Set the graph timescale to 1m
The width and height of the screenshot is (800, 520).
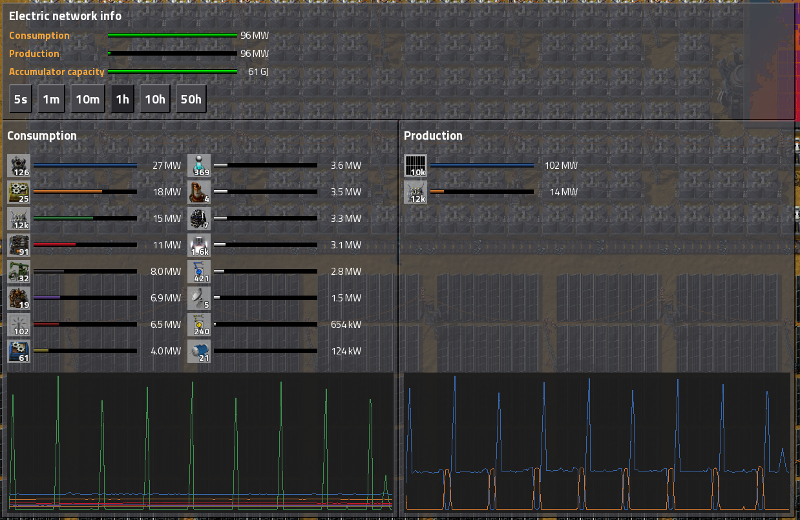pyautogui.click(x=51, y=99)
